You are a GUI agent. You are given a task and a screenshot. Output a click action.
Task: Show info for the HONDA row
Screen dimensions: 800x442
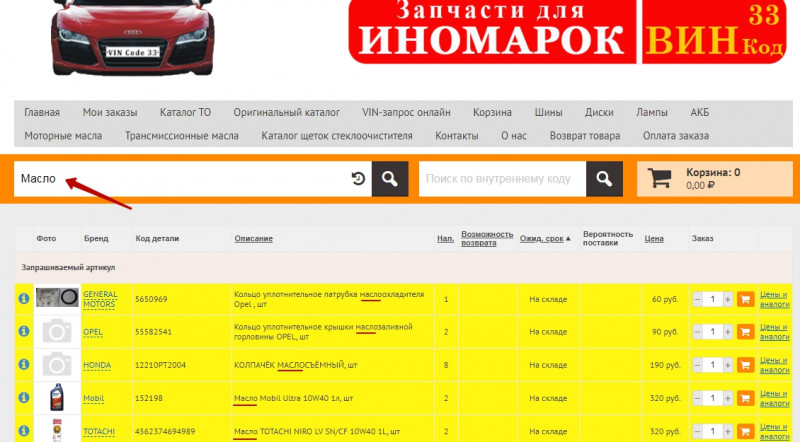coord(23,364)
